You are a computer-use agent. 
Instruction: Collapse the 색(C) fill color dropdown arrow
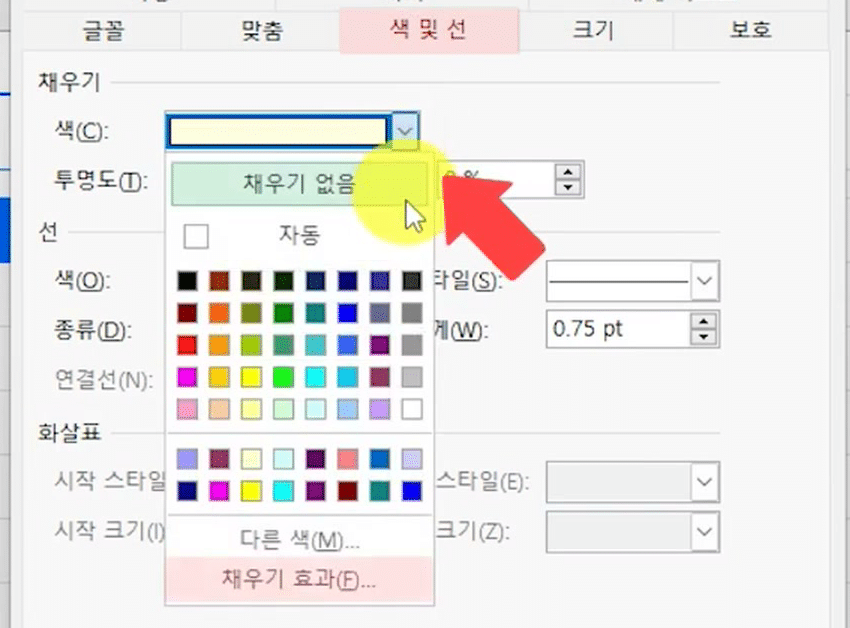405,131
